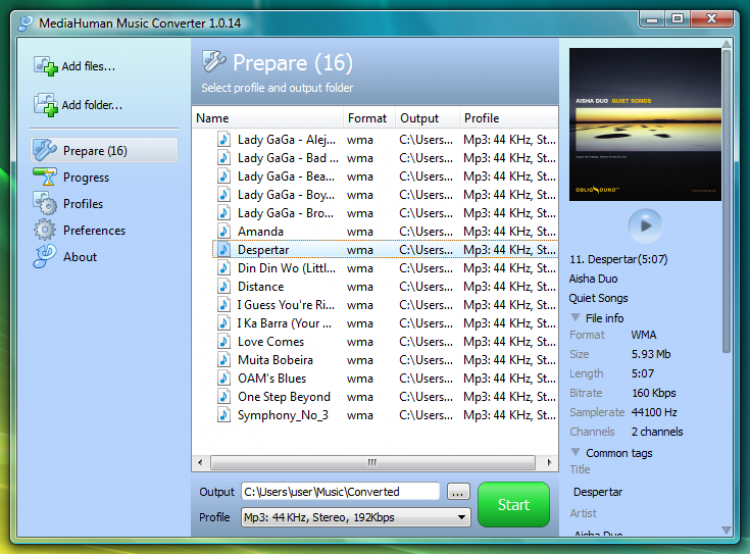This screenshot has width=750, height=554.
Task: Open the Progress hourglass section
Action: [x=45, y=177]
